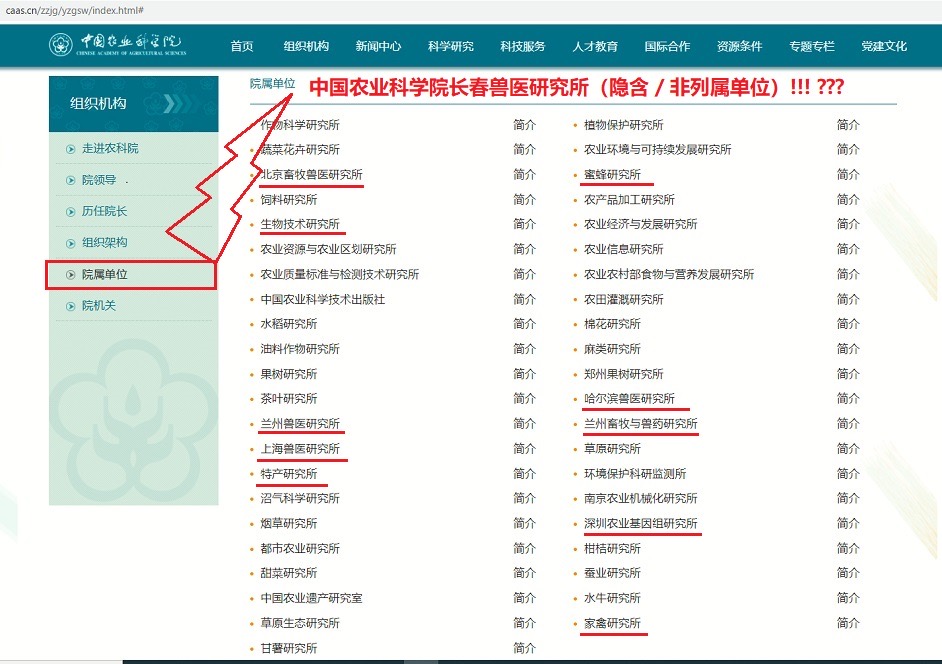Image resolution: width=942 pixels, height=664 pixels.
Task: Click 简介 beside 水稻研究所
Action: pyautogui.click(x=524, y=324)
